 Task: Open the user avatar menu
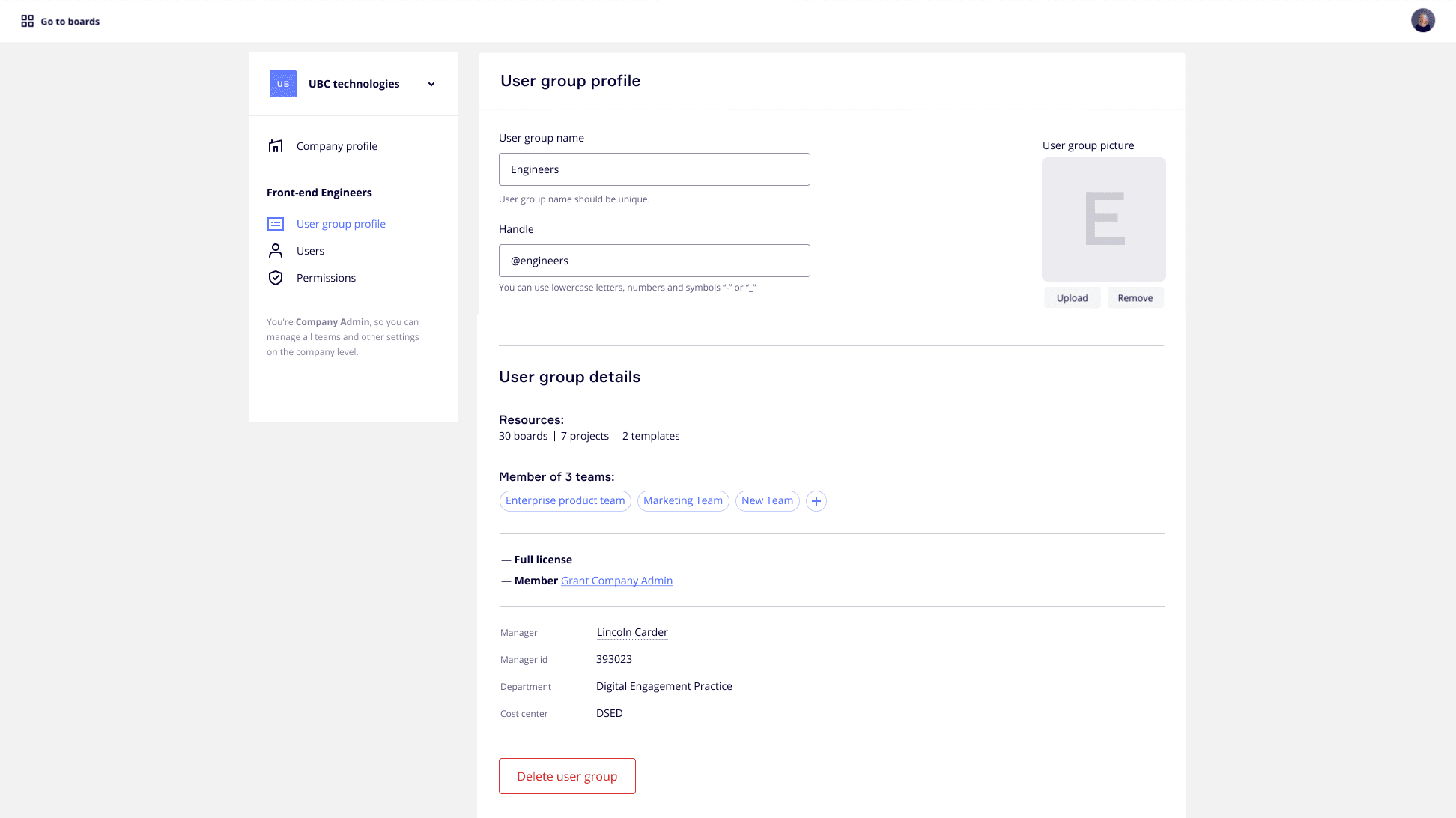pos(1422,21)
